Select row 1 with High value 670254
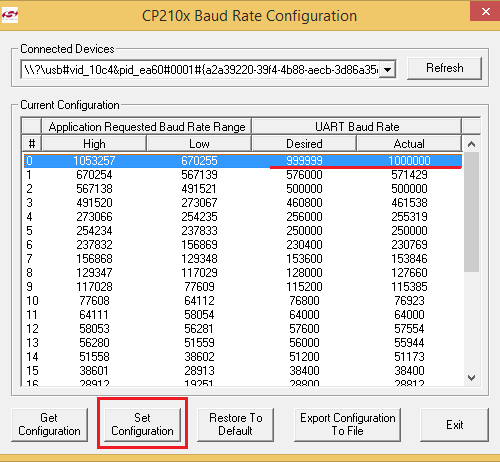 pos(243,175)
